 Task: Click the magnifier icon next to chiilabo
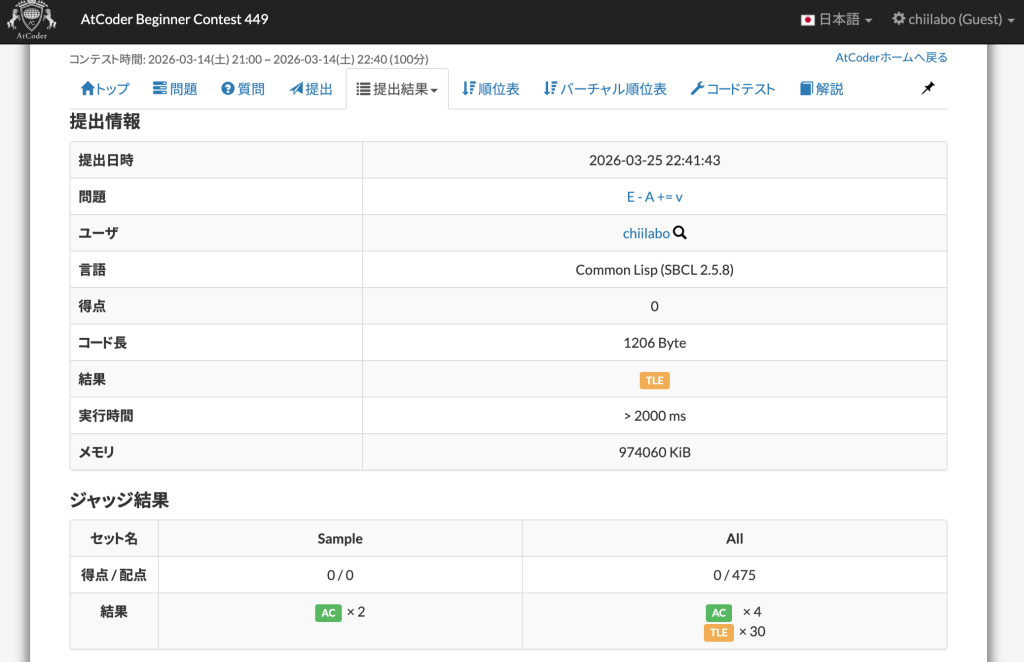click(680, 232)
